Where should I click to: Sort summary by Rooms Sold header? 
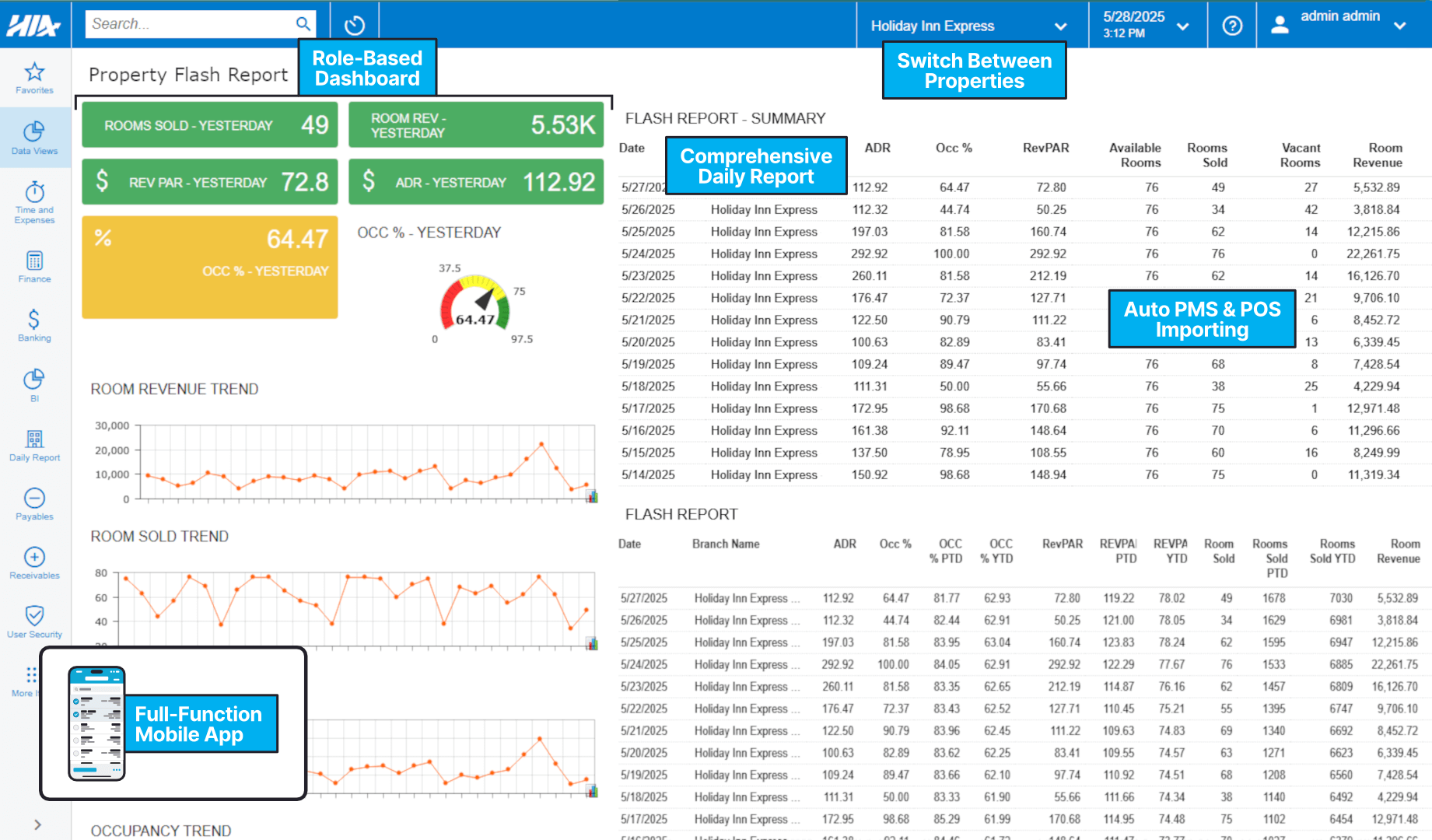pyautogui.click(x=1207, y=155)
